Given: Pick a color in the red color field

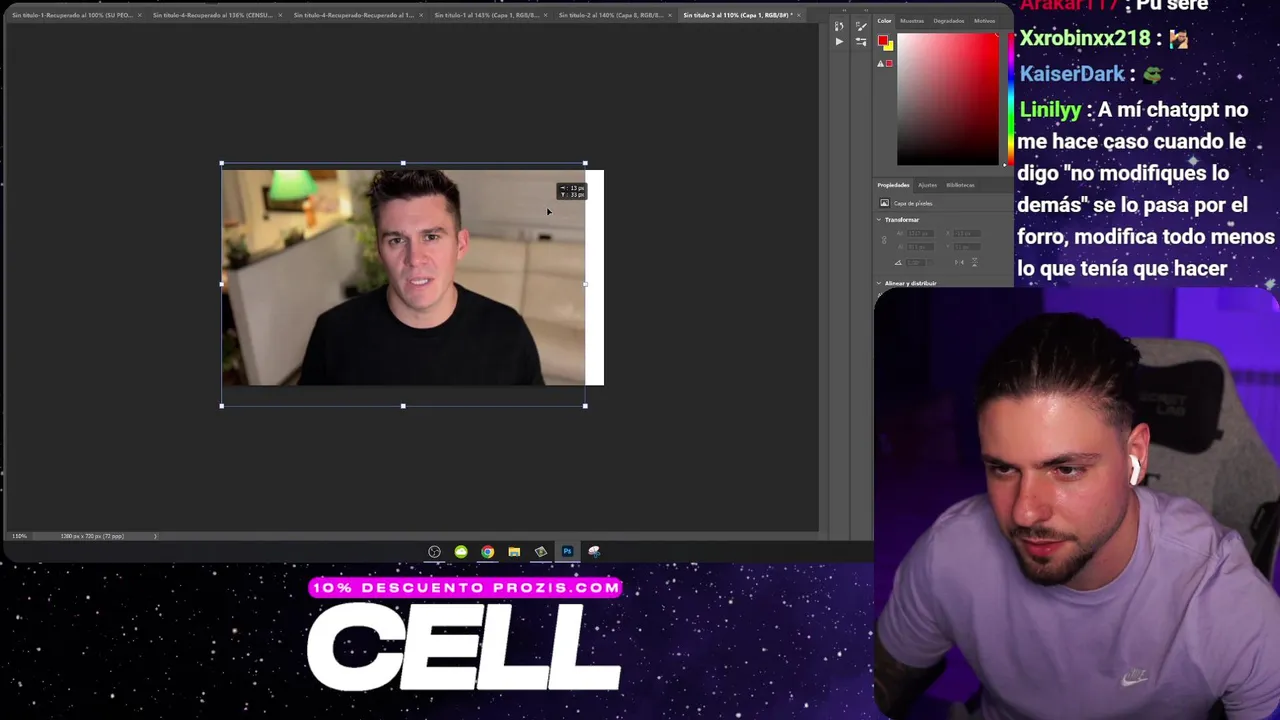Looking at the screenshot, I should tap(947, 99).
